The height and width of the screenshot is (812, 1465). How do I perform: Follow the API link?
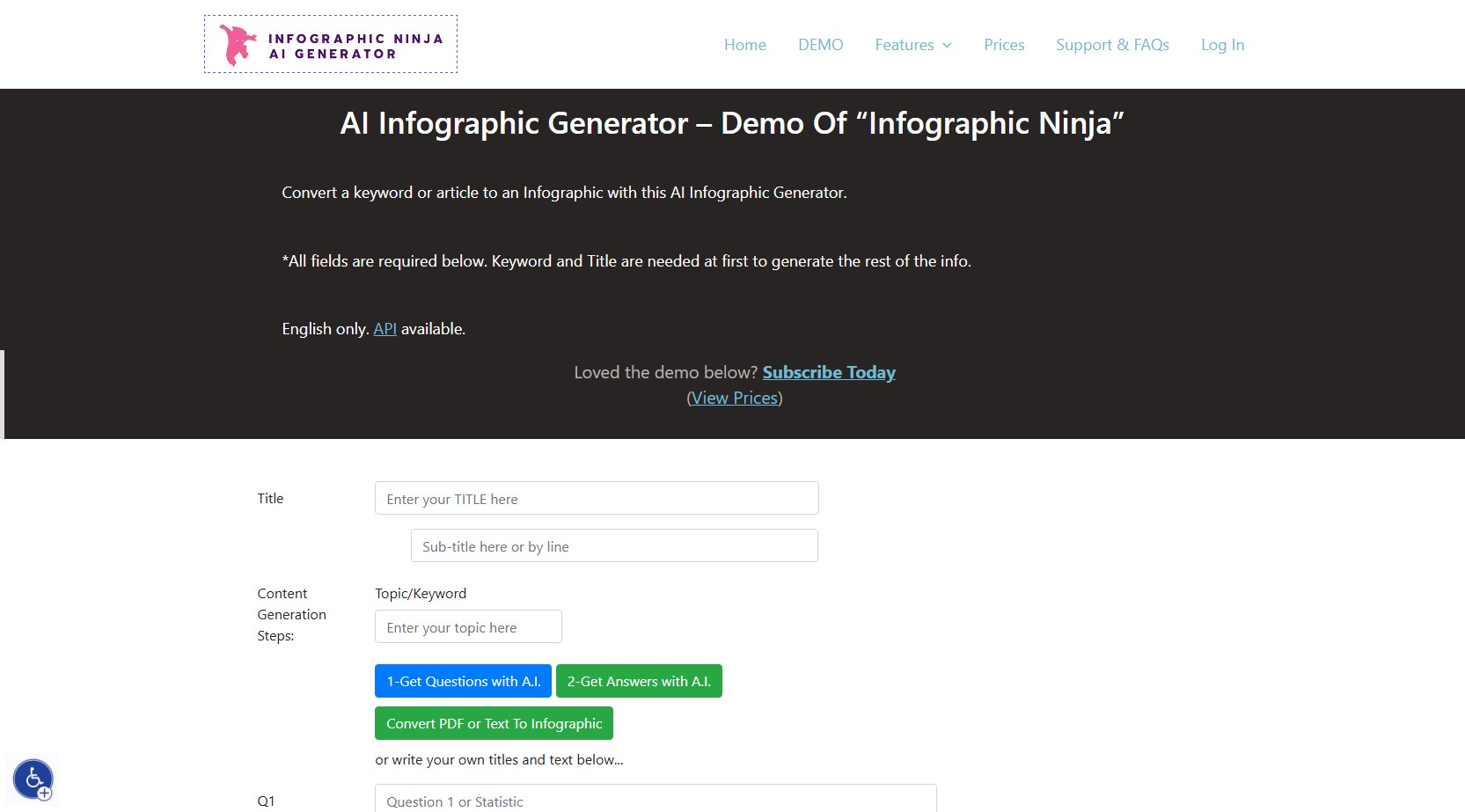coord(385,329)
